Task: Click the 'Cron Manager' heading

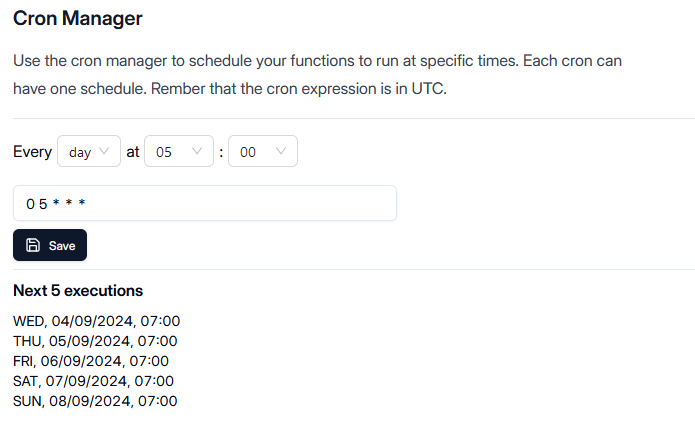Action: pyautogui.click(x=77, y=18)
